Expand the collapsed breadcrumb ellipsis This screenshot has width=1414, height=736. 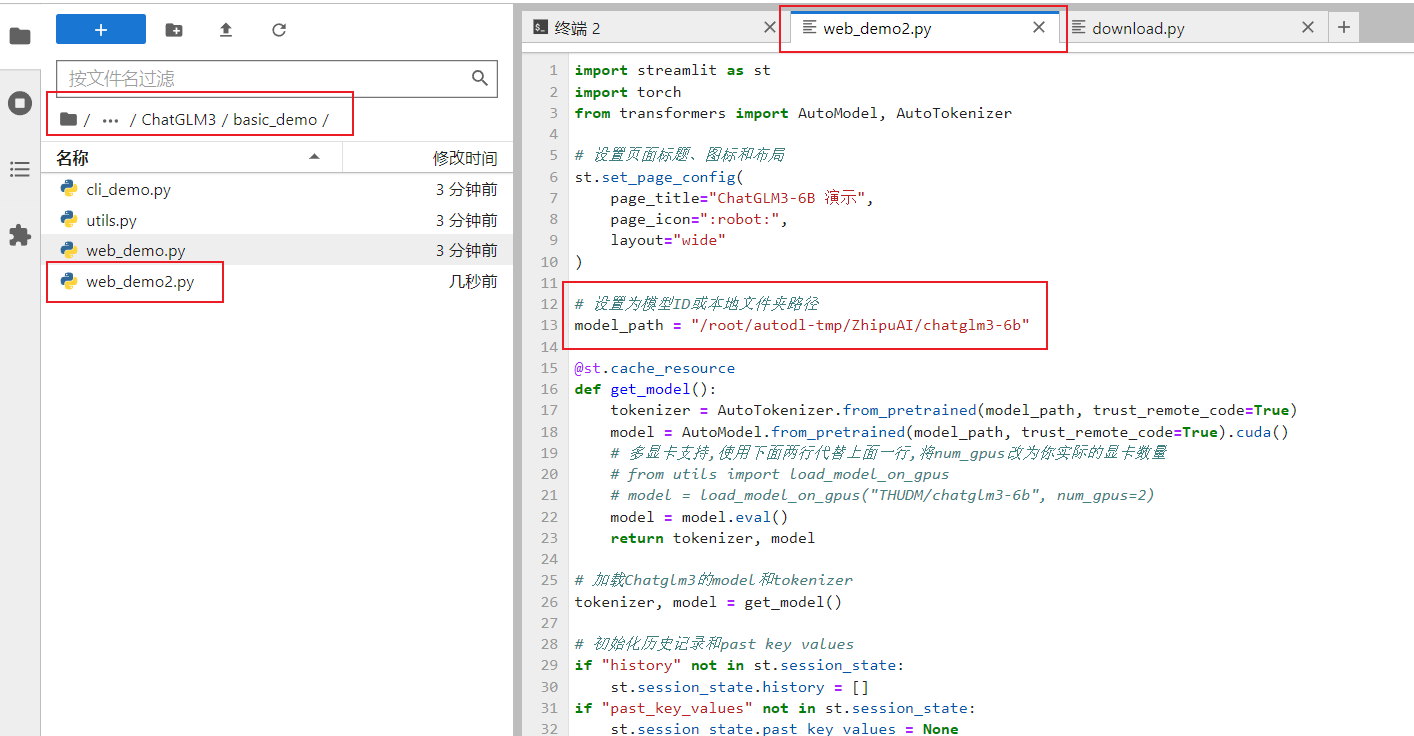(x=110, y=120)
